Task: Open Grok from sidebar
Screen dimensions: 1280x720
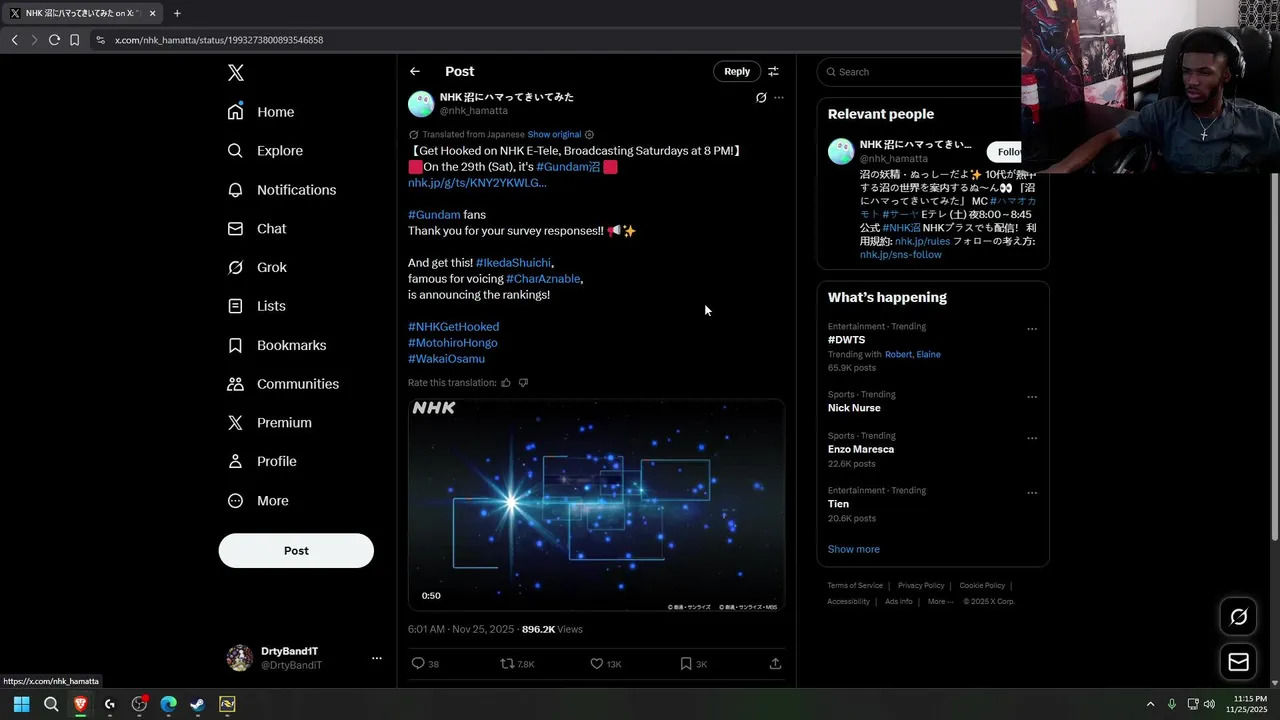Action: pyautogui.click(x=257, y=267)
